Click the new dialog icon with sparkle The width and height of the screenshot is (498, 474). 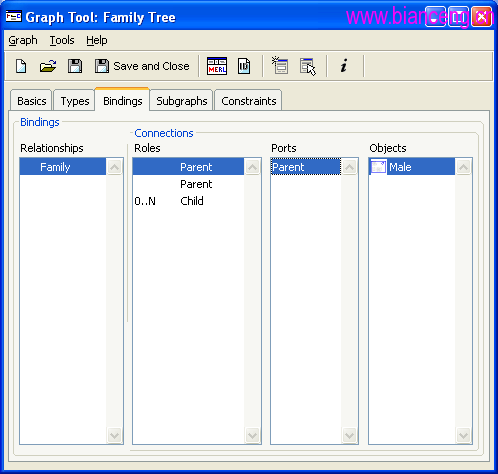[x=280, y=65]
